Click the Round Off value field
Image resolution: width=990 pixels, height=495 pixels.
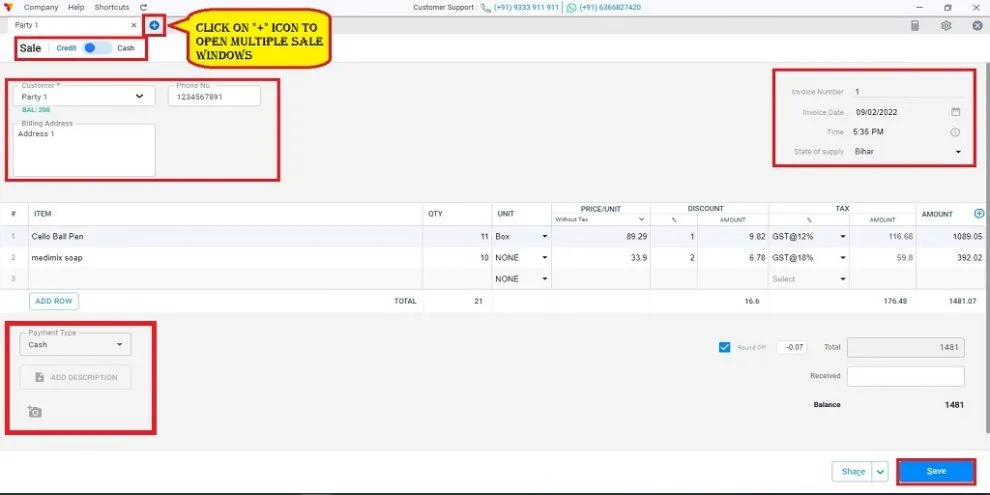(792, 347)
